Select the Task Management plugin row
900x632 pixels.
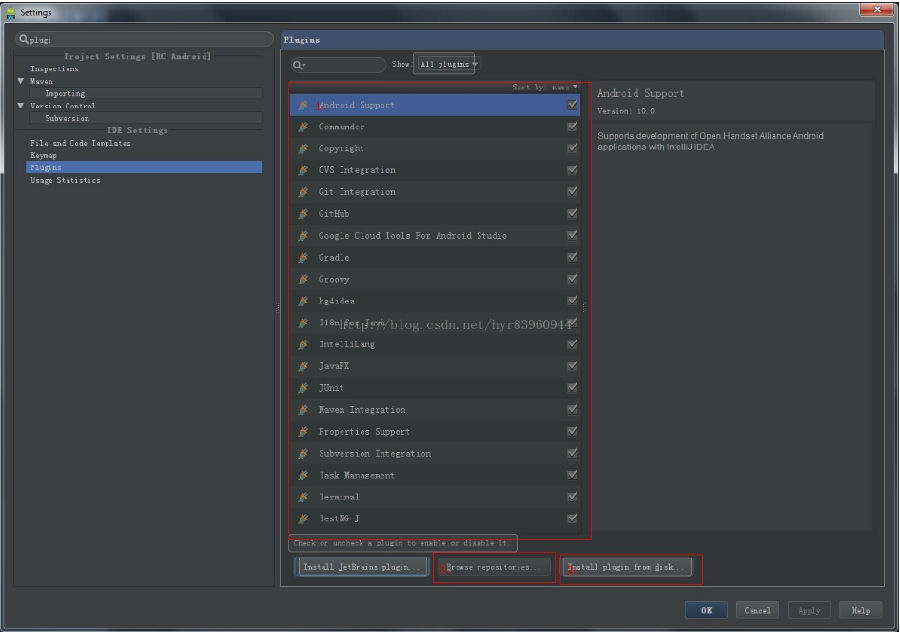[x=435, y=475]
